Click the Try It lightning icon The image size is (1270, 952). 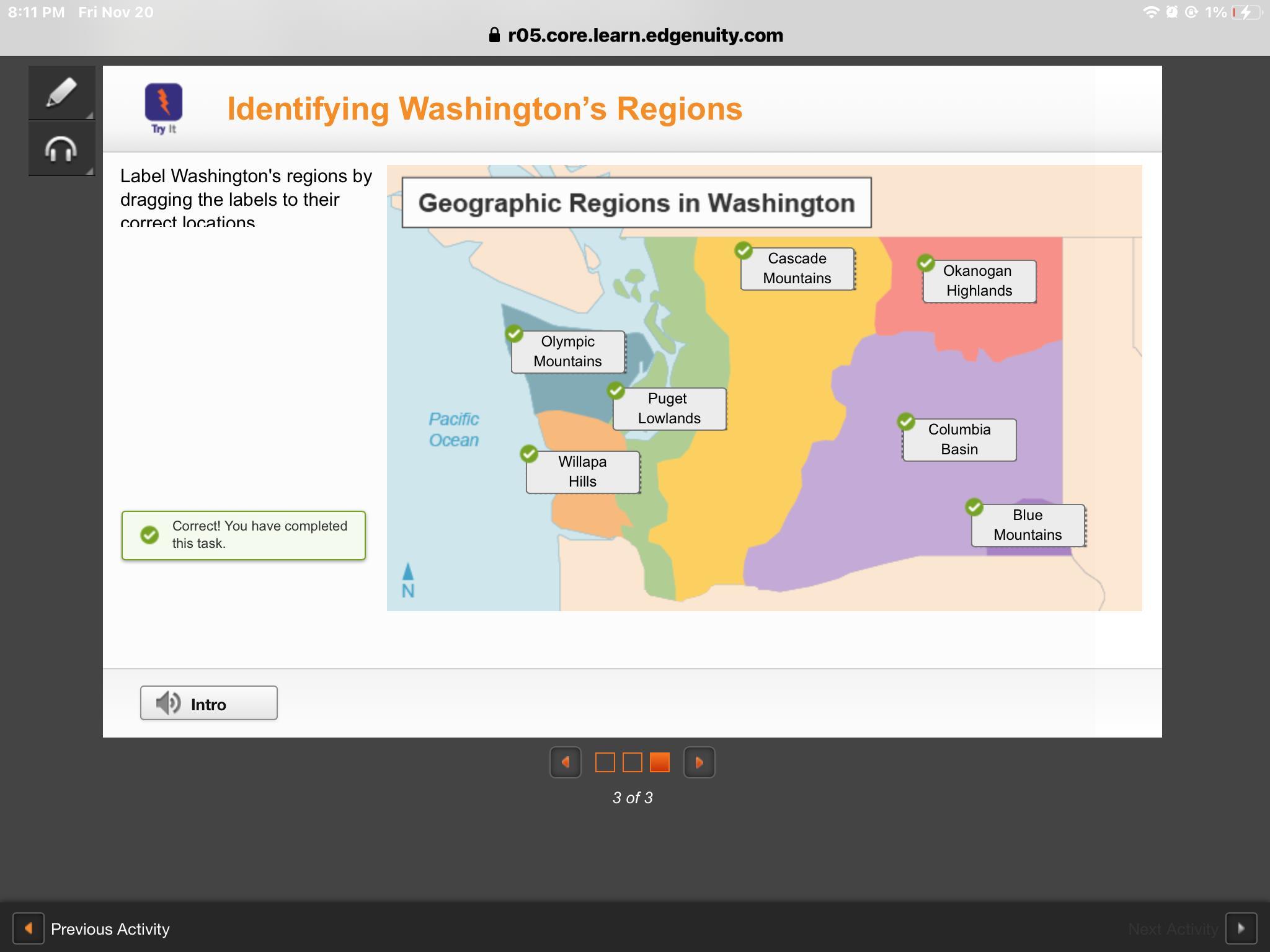tap(164, 102)
